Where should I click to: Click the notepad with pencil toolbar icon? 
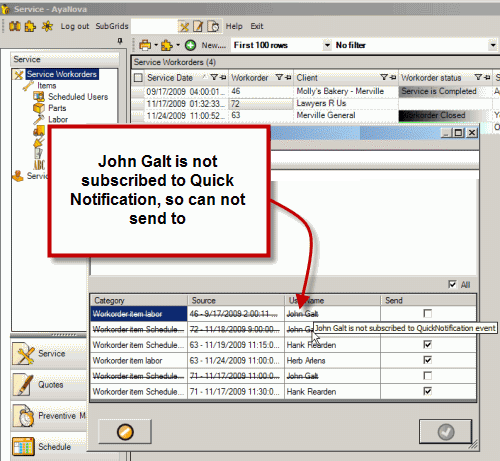coord(198,26)
